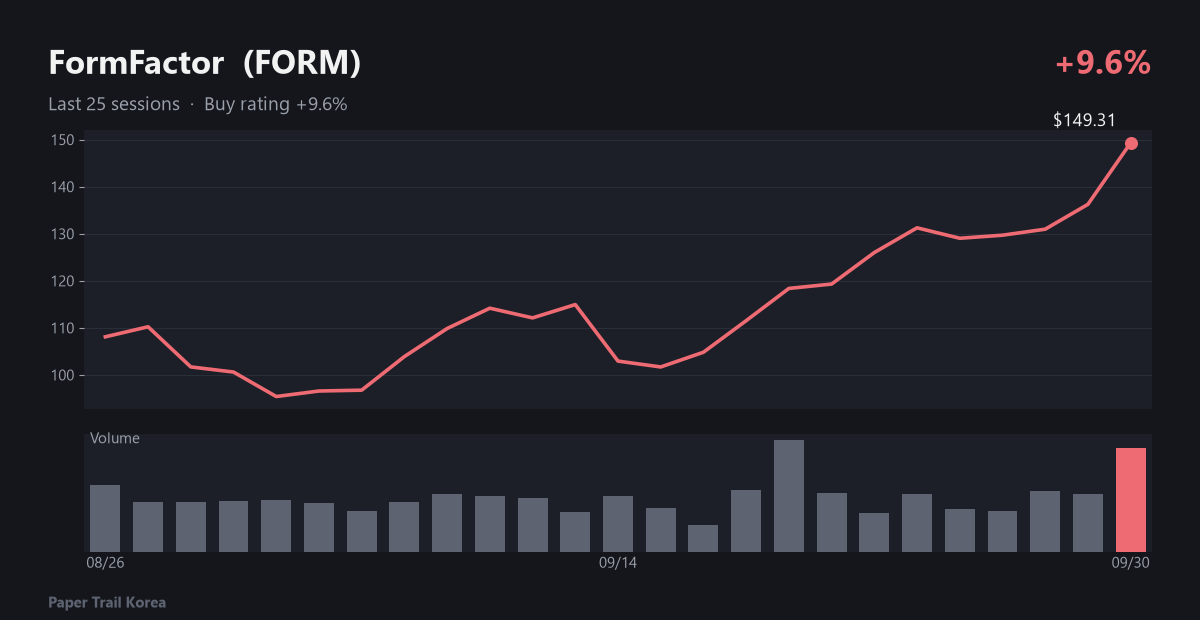Click the FormFactor (FORM) title
Viewport: 1200px width, 620px height.
[x=205, y=63]
